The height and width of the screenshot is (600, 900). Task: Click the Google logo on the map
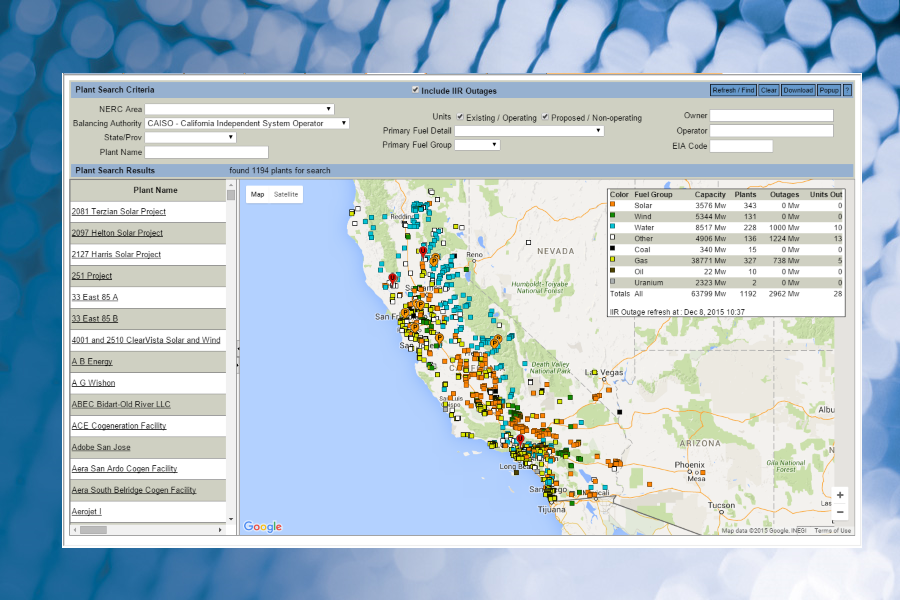point(263,527)
